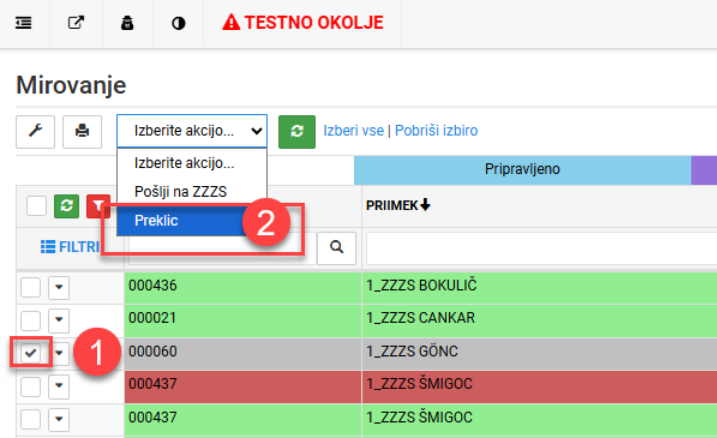Viewport: 717px width, 438px height.
Task: Expand row menu for last 000437 row
Action: 59,419
